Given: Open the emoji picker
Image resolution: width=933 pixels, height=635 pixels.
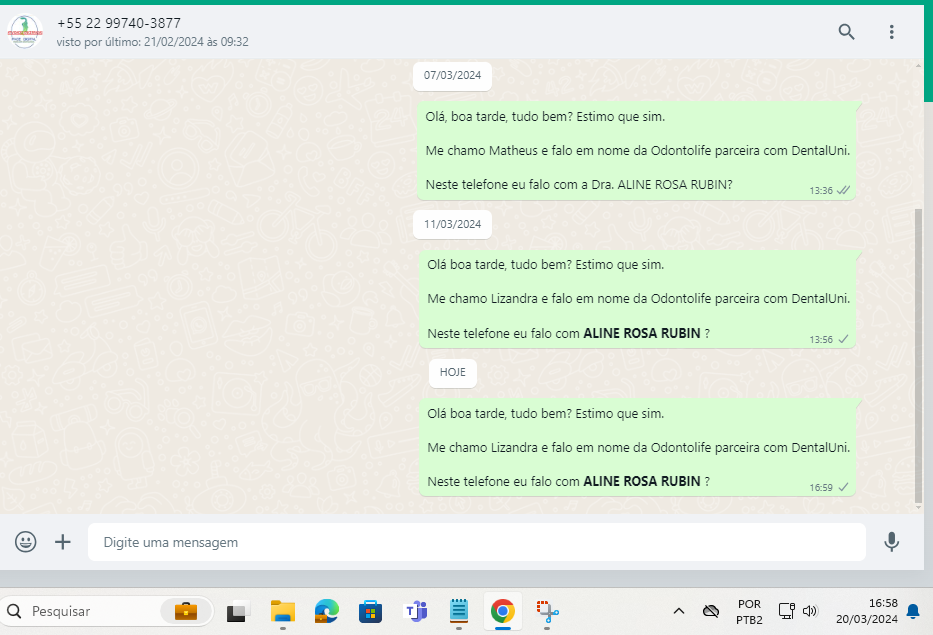Looking at the screenshot, I should (26, 542).
